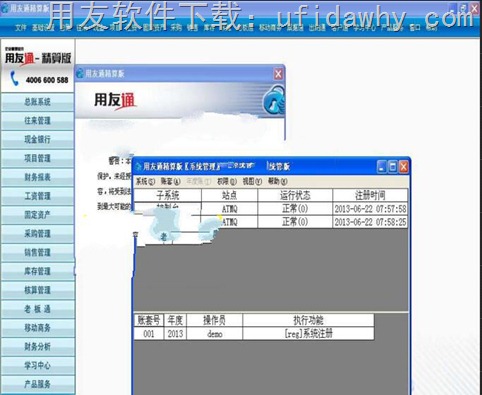This screenshot has width=482, height=395.
Task: Open the 往来管理 module in the sidebar
Action: [37, 121]
